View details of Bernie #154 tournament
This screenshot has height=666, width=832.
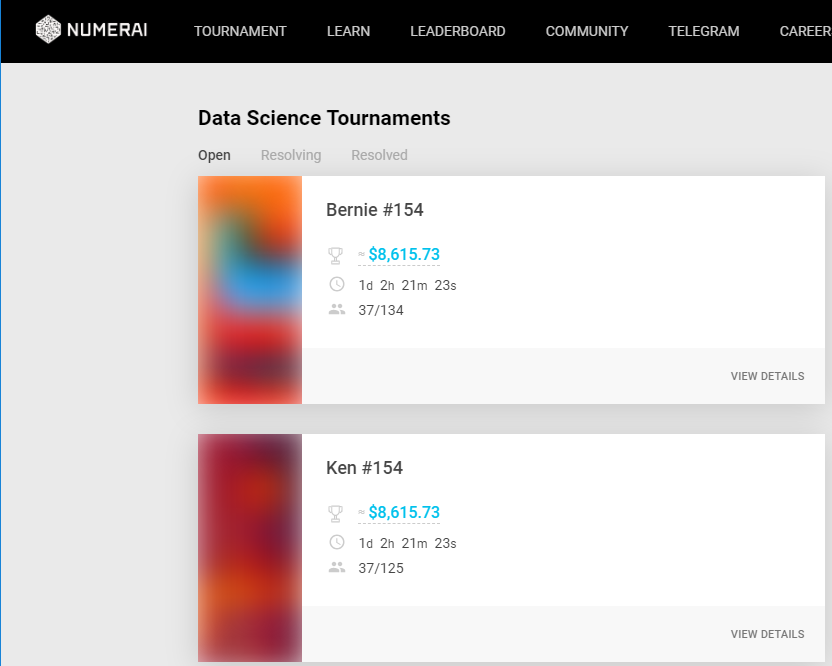[767, 376]
